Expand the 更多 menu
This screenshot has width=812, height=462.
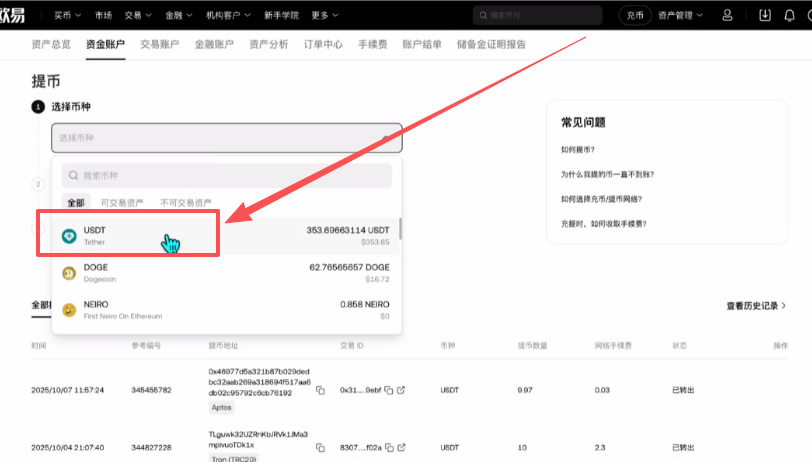coord(325,16)
